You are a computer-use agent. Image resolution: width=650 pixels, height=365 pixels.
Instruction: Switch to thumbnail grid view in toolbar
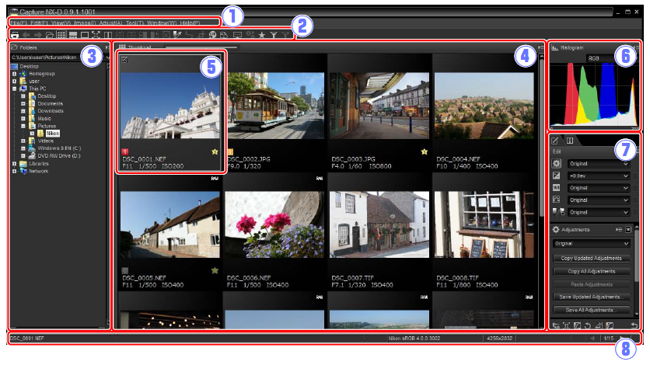coord(61,35)
